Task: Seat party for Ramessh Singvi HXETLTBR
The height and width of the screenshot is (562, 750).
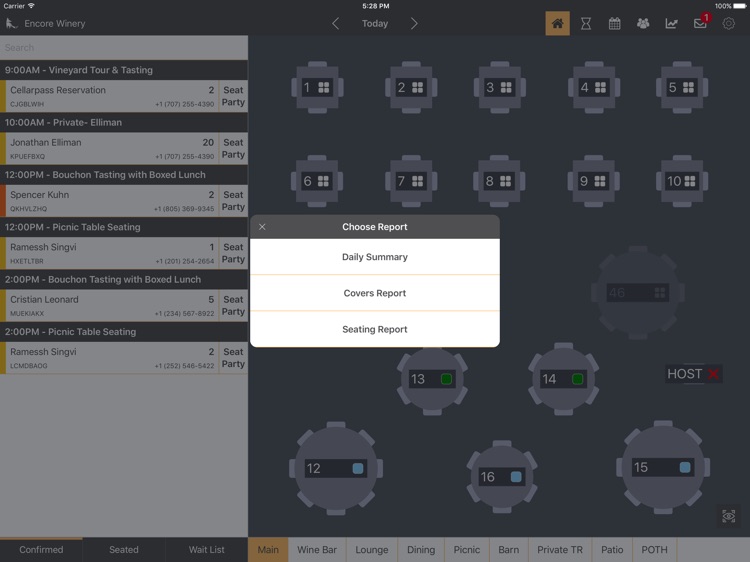Action: 233,253
